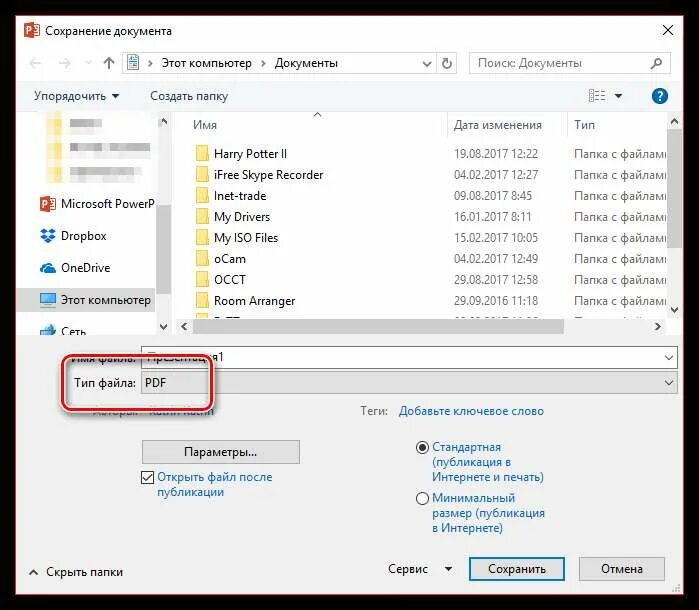Select Сеть in the navigation pane

[x=63, y=331]
